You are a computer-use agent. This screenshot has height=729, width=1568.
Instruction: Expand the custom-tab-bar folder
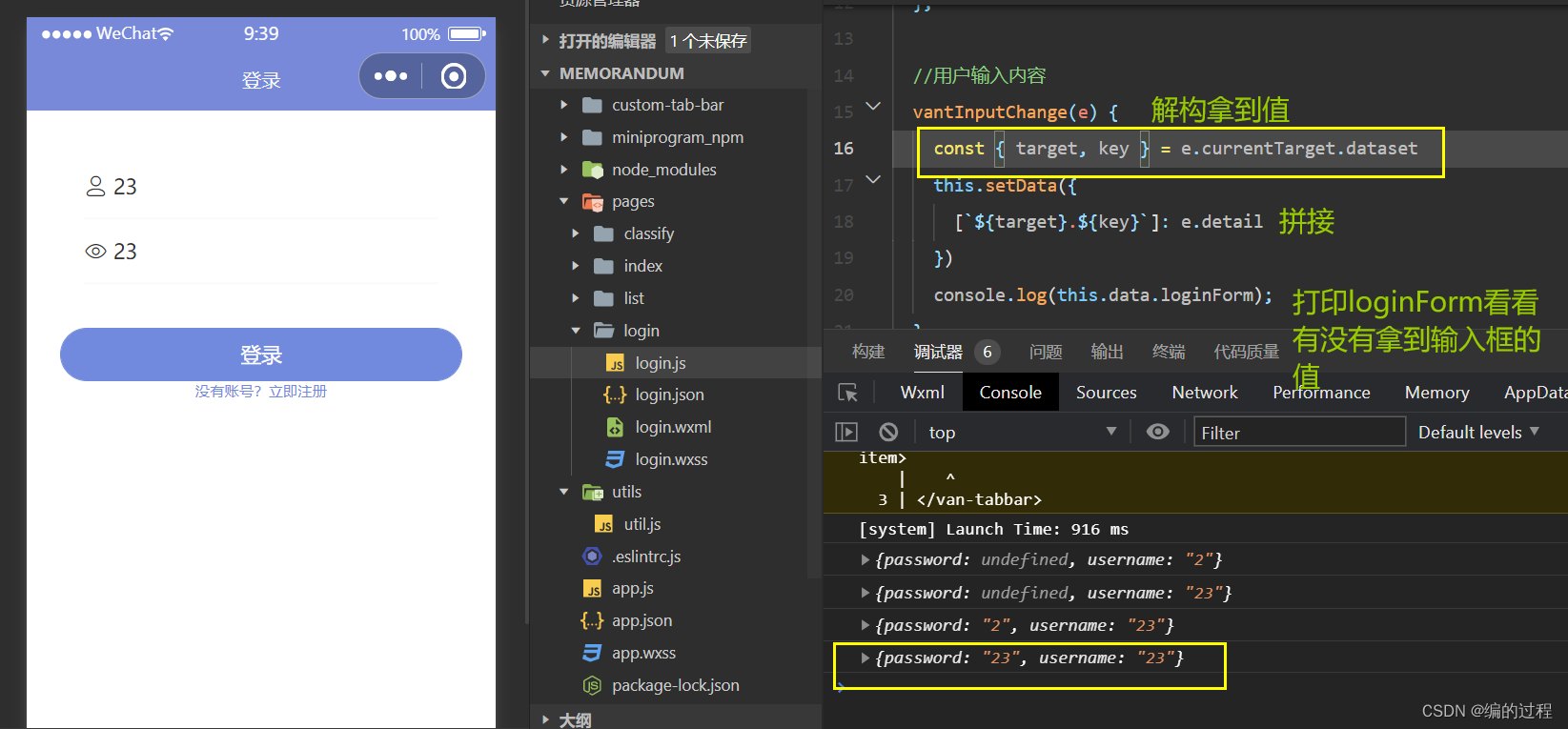564,105
